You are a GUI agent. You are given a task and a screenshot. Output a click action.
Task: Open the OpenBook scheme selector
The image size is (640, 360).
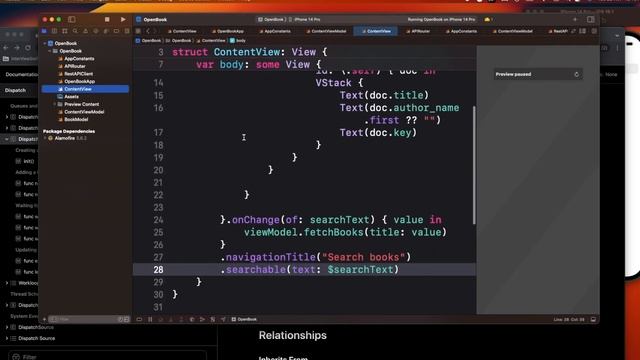pyautogui.click(x=271, y=20)
